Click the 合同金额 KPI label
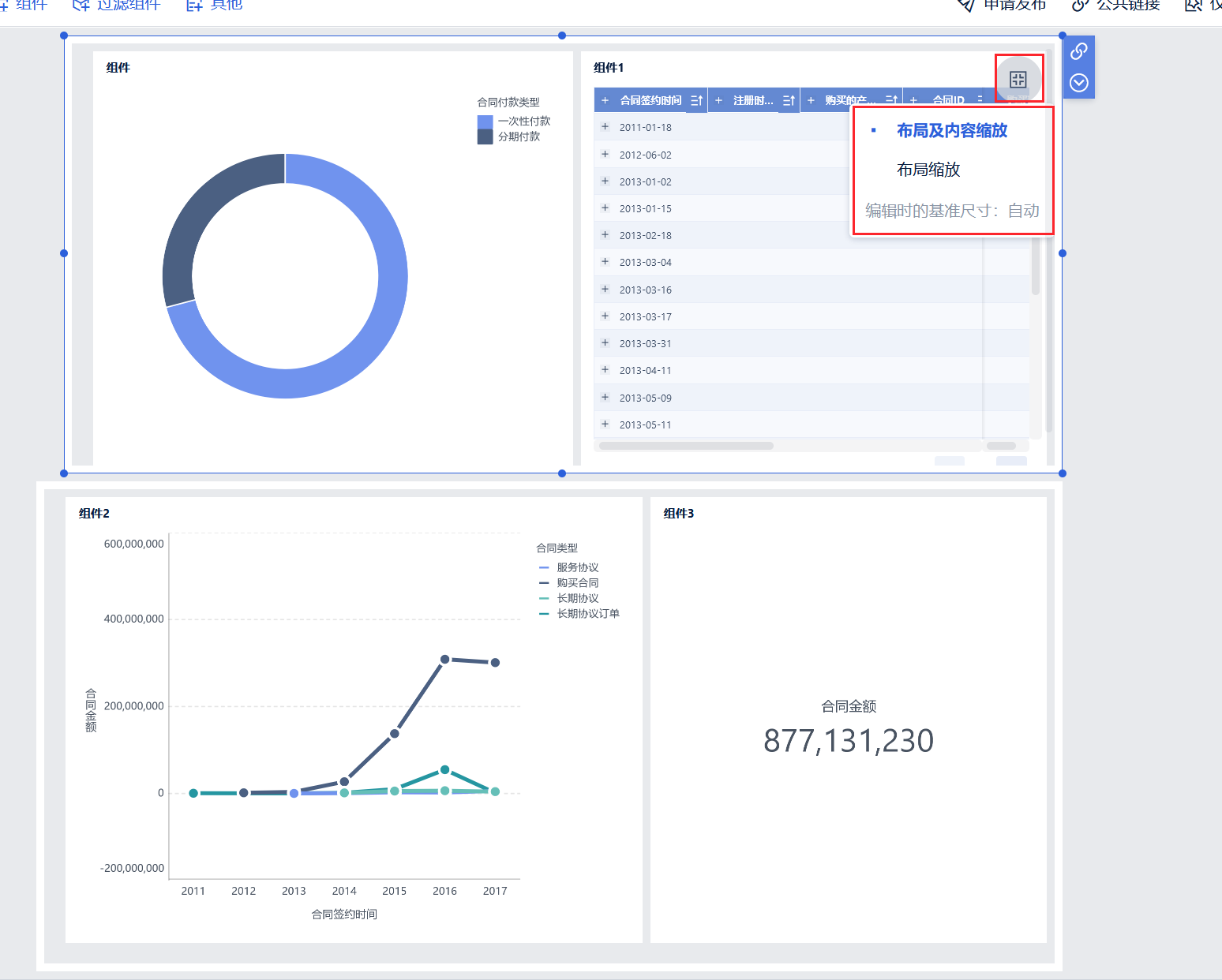This screenshot has height=980, width=1222. click(849, 706)
